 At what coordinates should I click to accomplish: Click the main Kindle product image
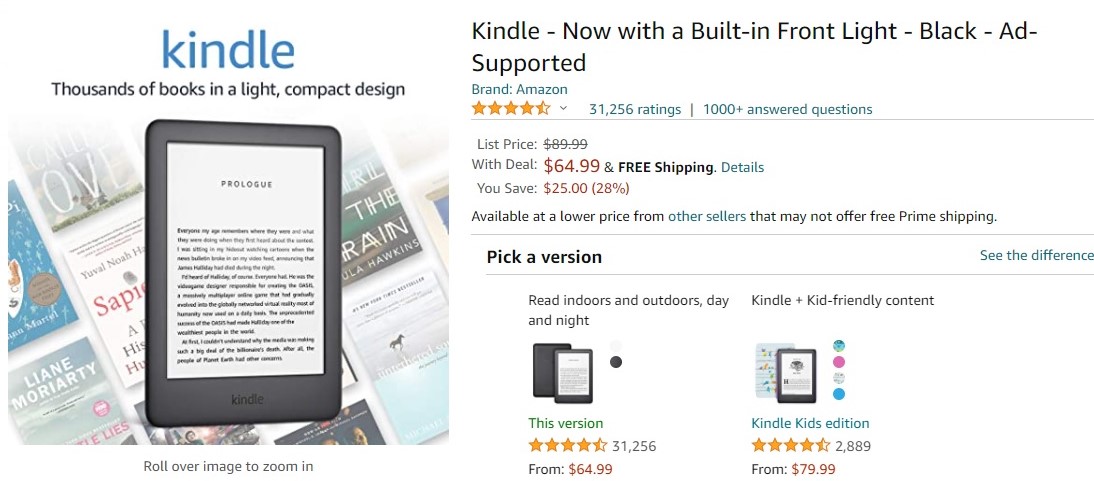(230, 270)
